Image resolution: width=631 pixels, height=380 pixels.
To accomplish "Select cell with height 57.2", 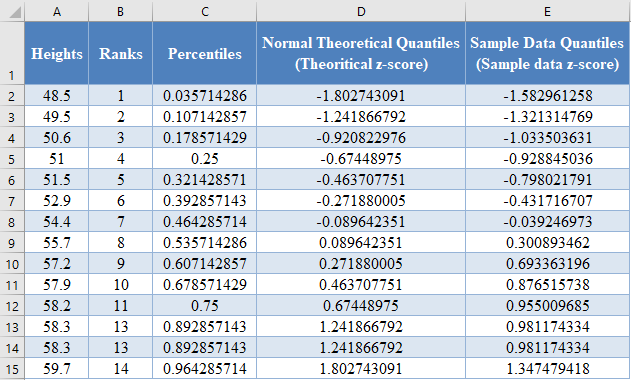I will (x=57, y=264).
